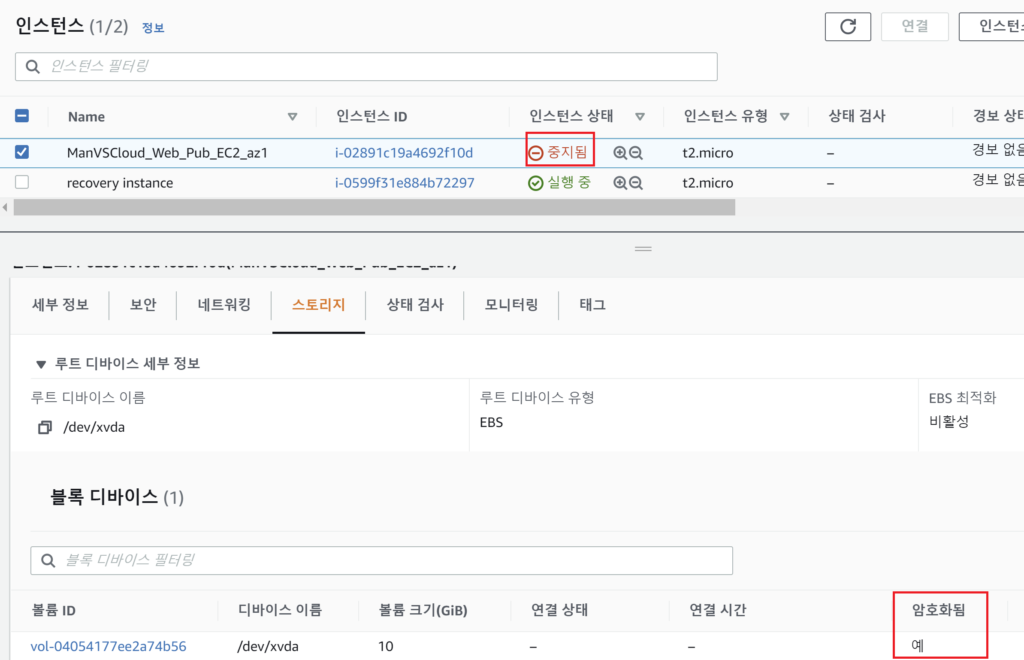This screenshot has height=660, width=1024.
Task: Open the 인스턴스 상태 column sort arrow
Action: [x=640, y=116]
